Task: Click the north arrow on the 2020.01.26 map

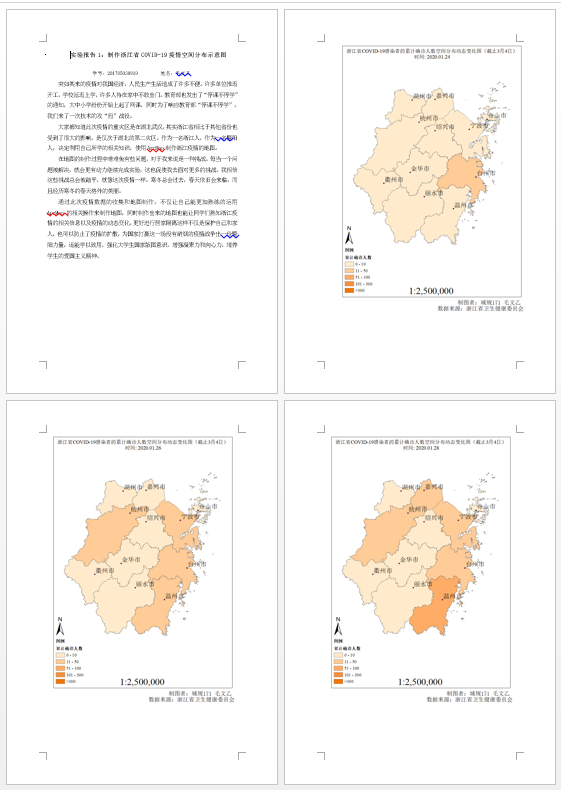Action: point(60,626)
